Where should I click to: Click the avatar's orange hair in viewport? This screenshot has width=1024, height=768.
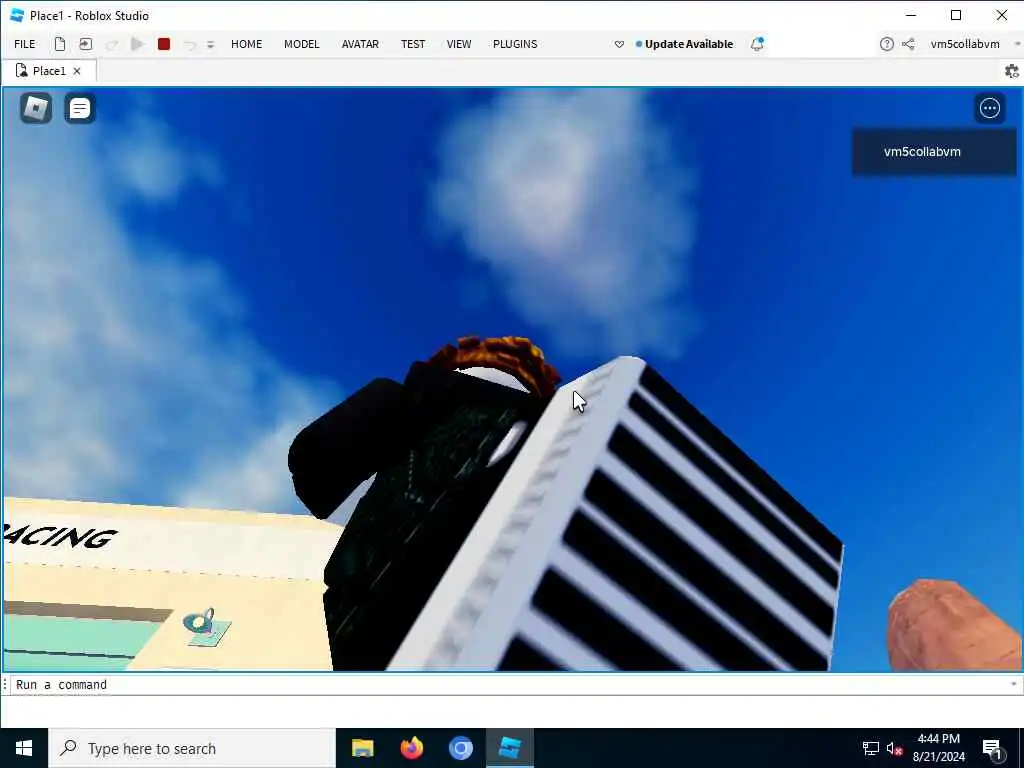[x=496, y=358]
